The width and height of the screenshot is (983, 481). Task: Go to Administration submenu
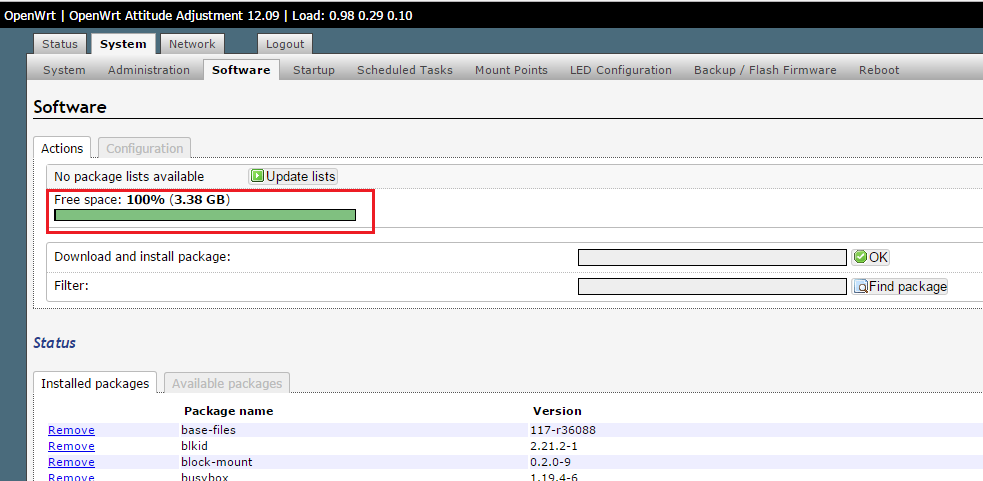click(149, 70)
